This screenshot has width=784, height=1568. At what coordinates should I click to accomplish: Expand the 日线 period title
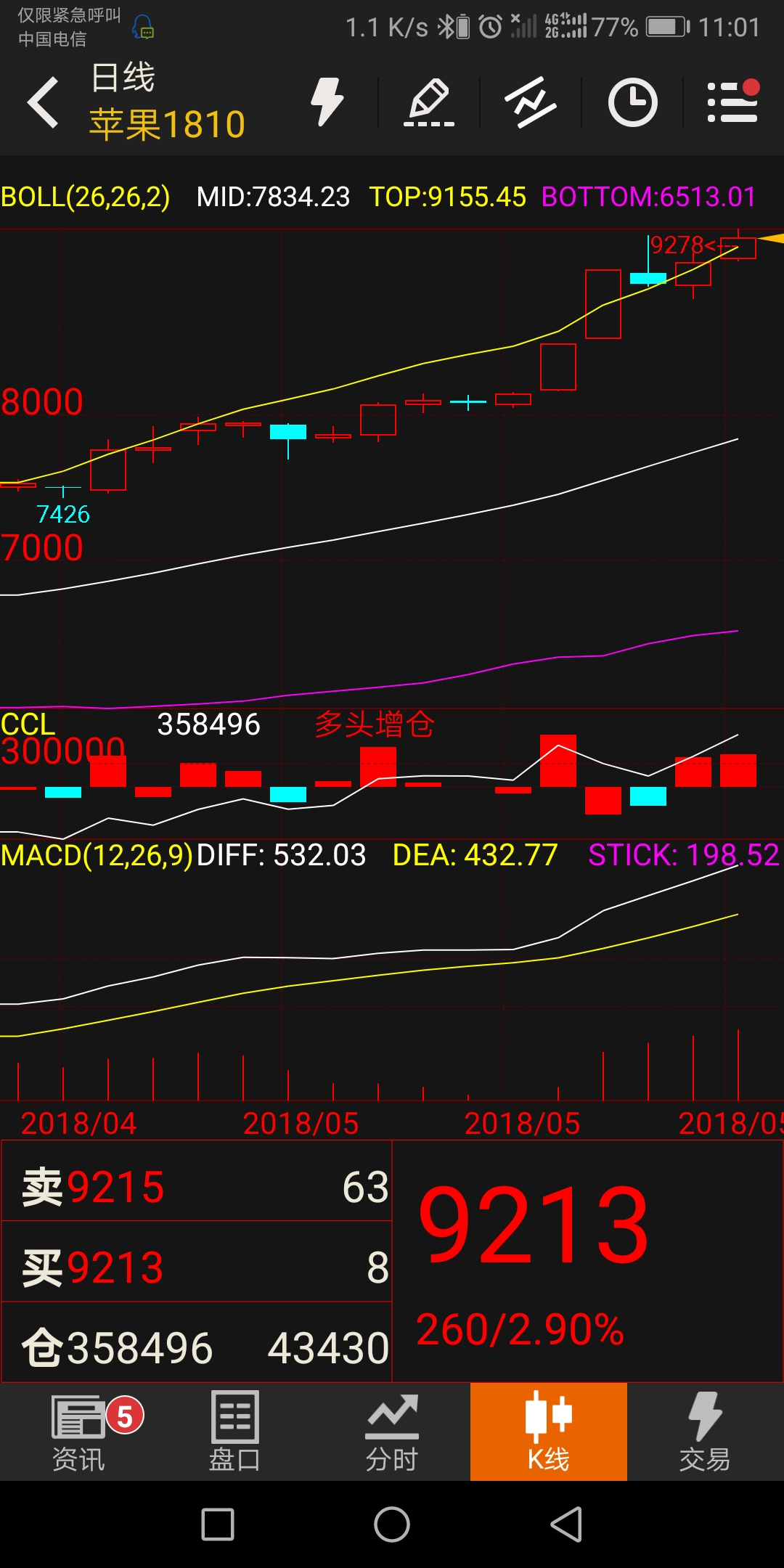(123, 78)
